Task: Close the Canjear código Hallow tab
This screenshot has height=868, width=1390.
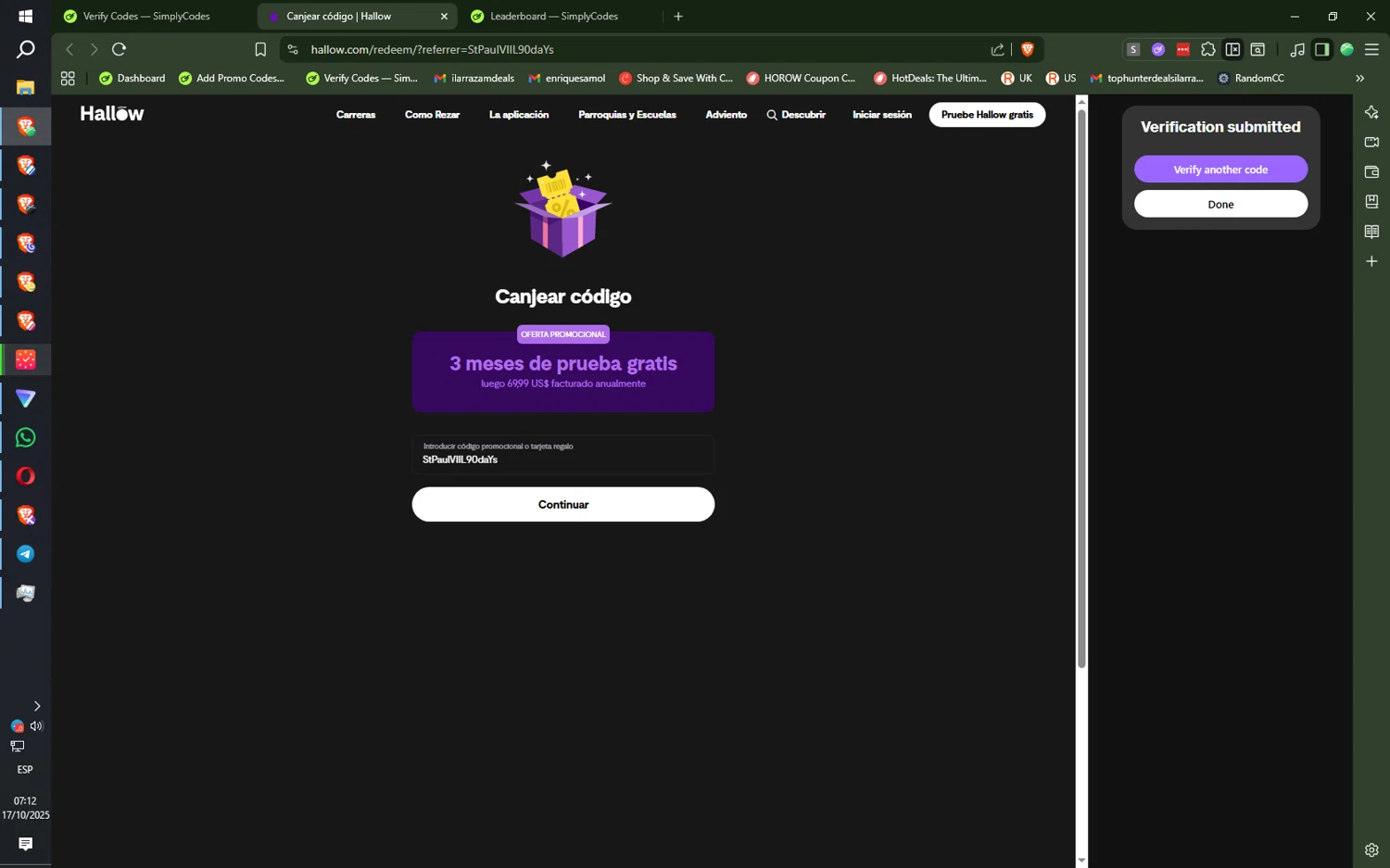Action: pyautogui.click(x=444, y=16)
